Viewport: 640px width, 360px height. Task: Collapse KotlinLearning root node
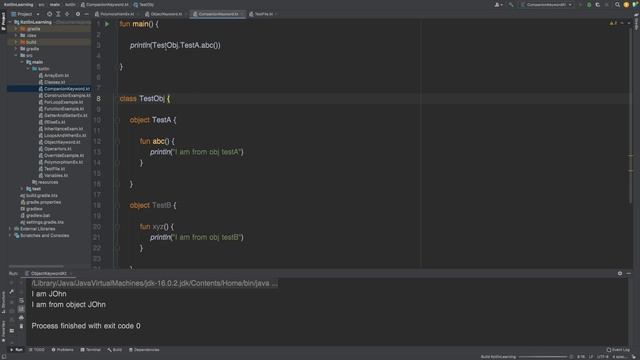[11, 22]
